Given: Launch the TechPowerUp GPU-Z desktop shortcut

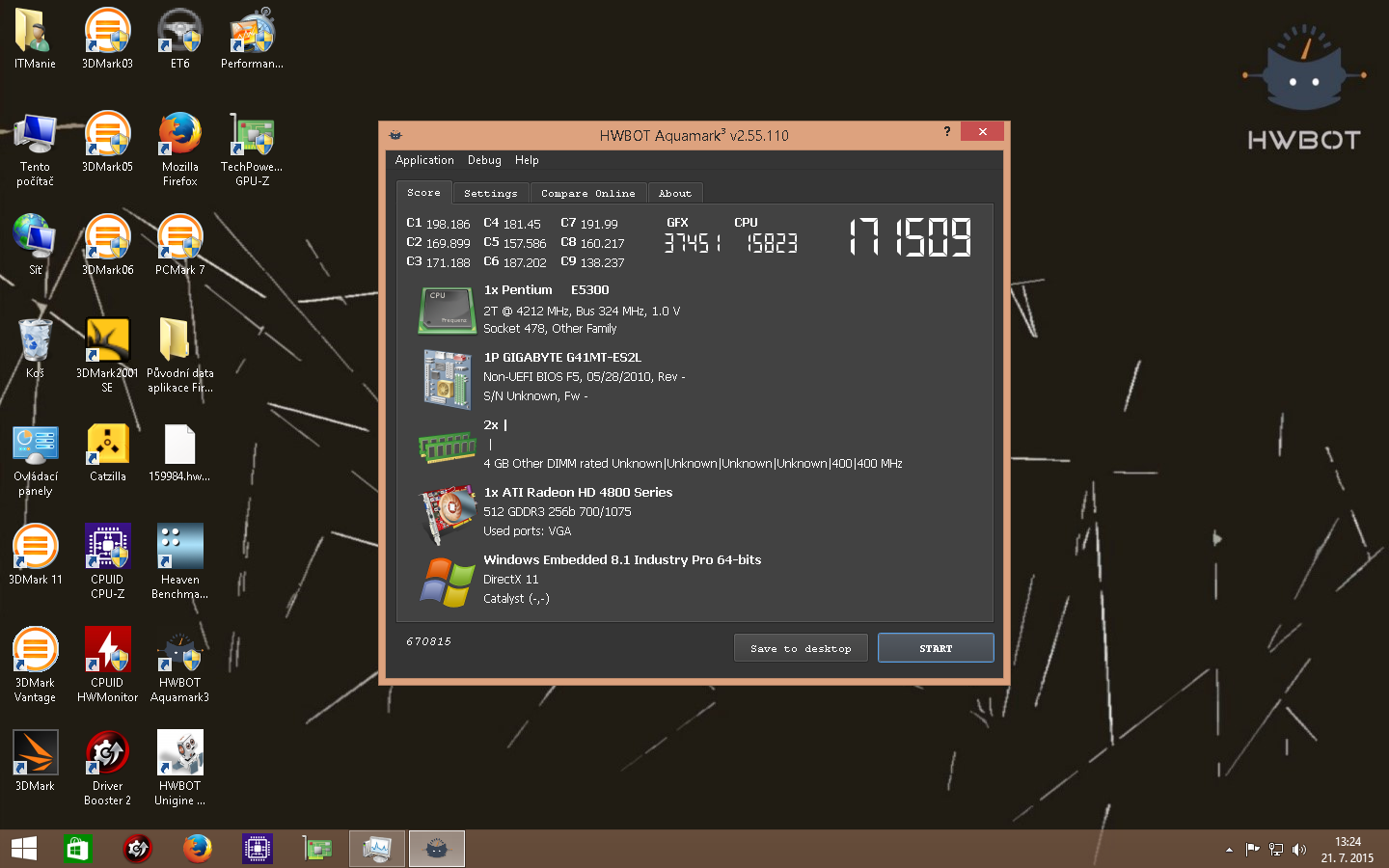Looking at the screenshot, I should (252, 149).
